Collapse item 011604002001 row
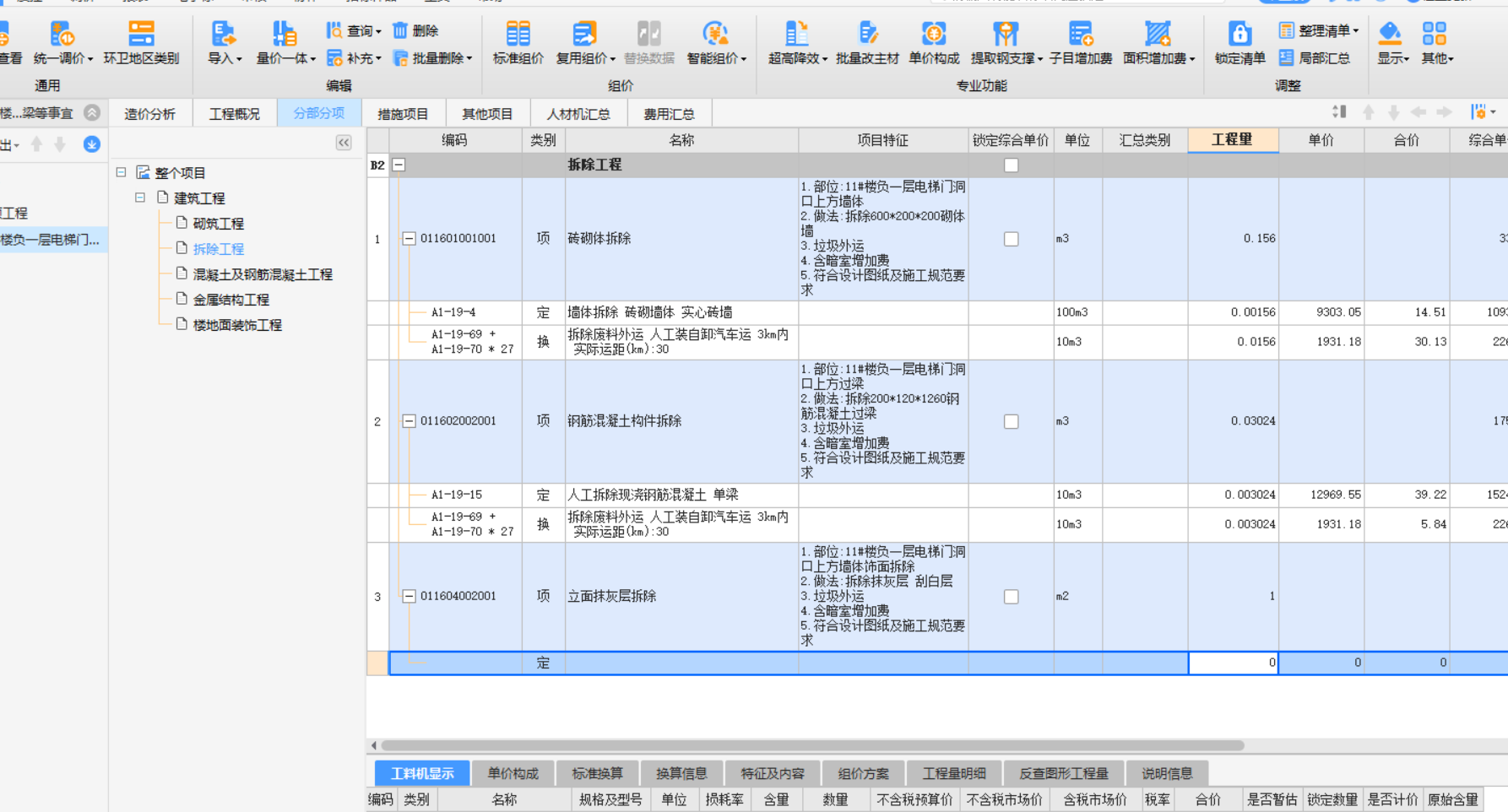 tap(409, 597)
